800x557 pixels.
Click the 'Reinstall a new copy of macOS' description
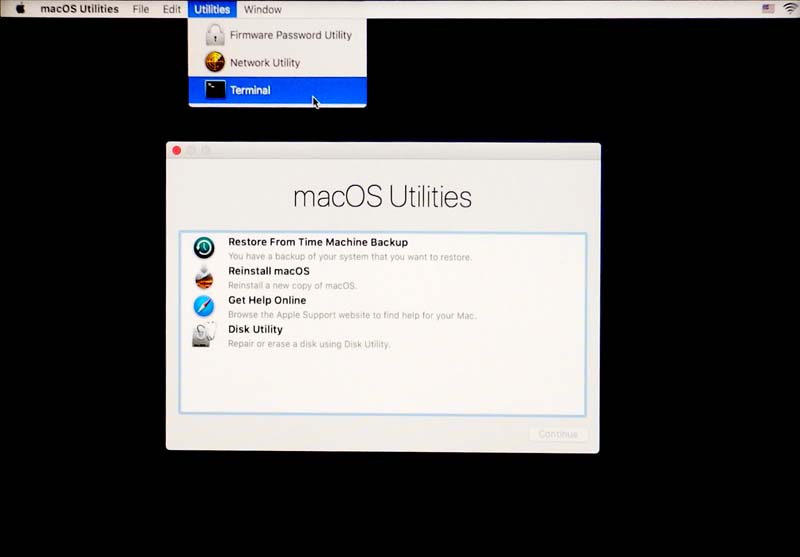click(292, 286)
